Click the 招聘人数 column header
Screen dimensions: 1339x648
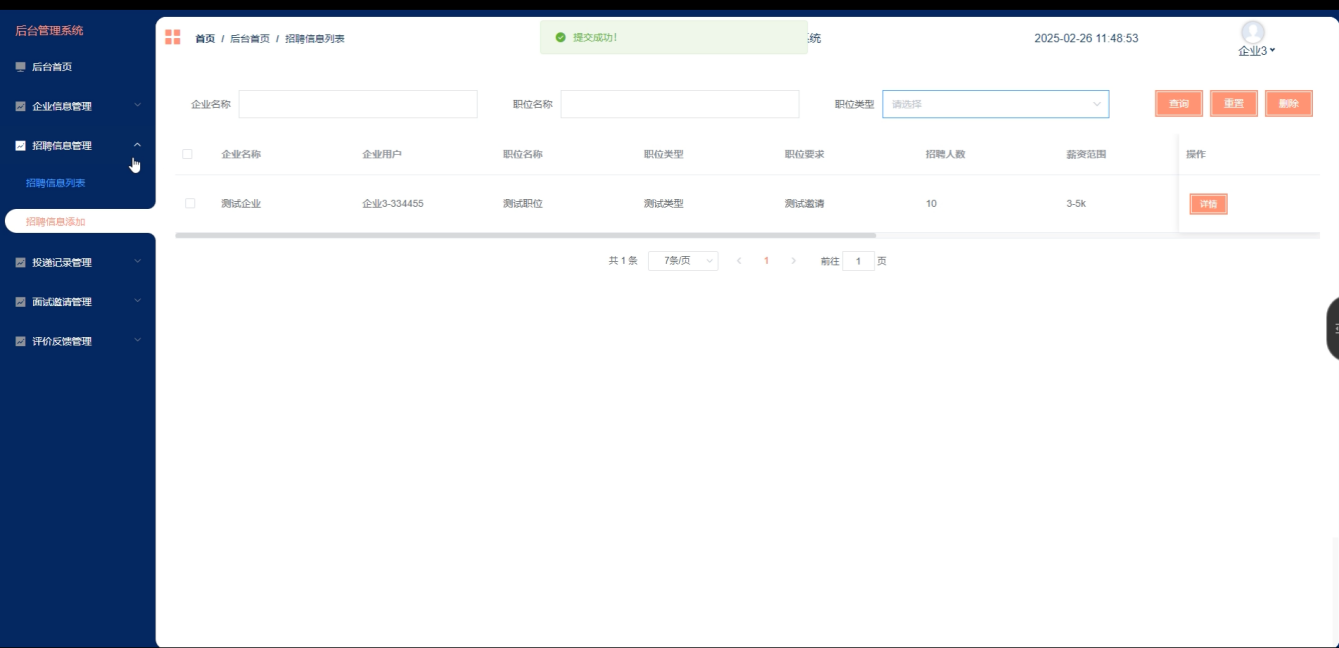[945, 155]
